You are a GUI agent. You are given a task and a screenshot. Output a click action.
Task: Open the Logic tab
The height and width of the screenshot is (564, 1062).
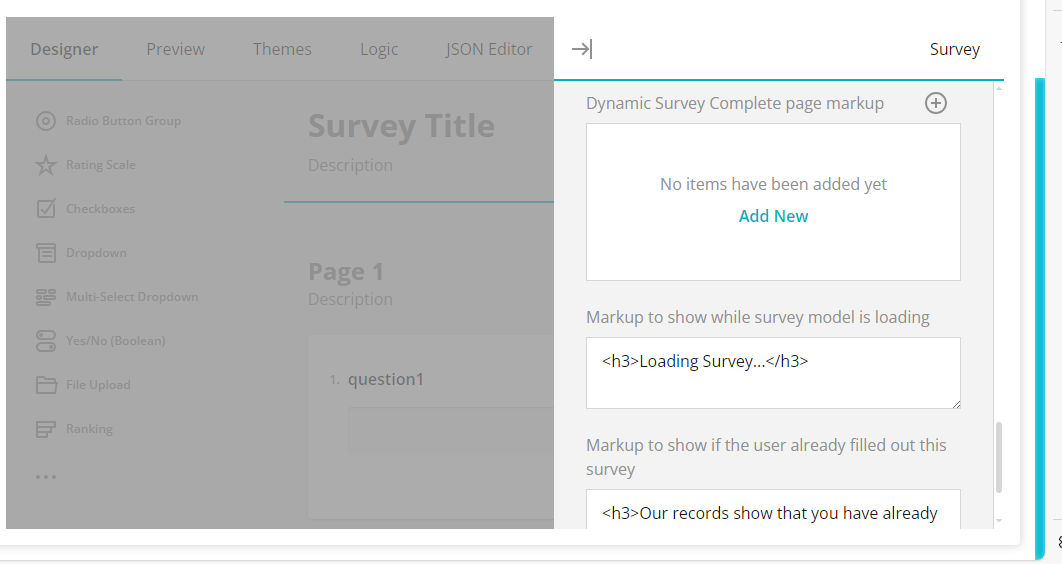click(x=379, y=49)
